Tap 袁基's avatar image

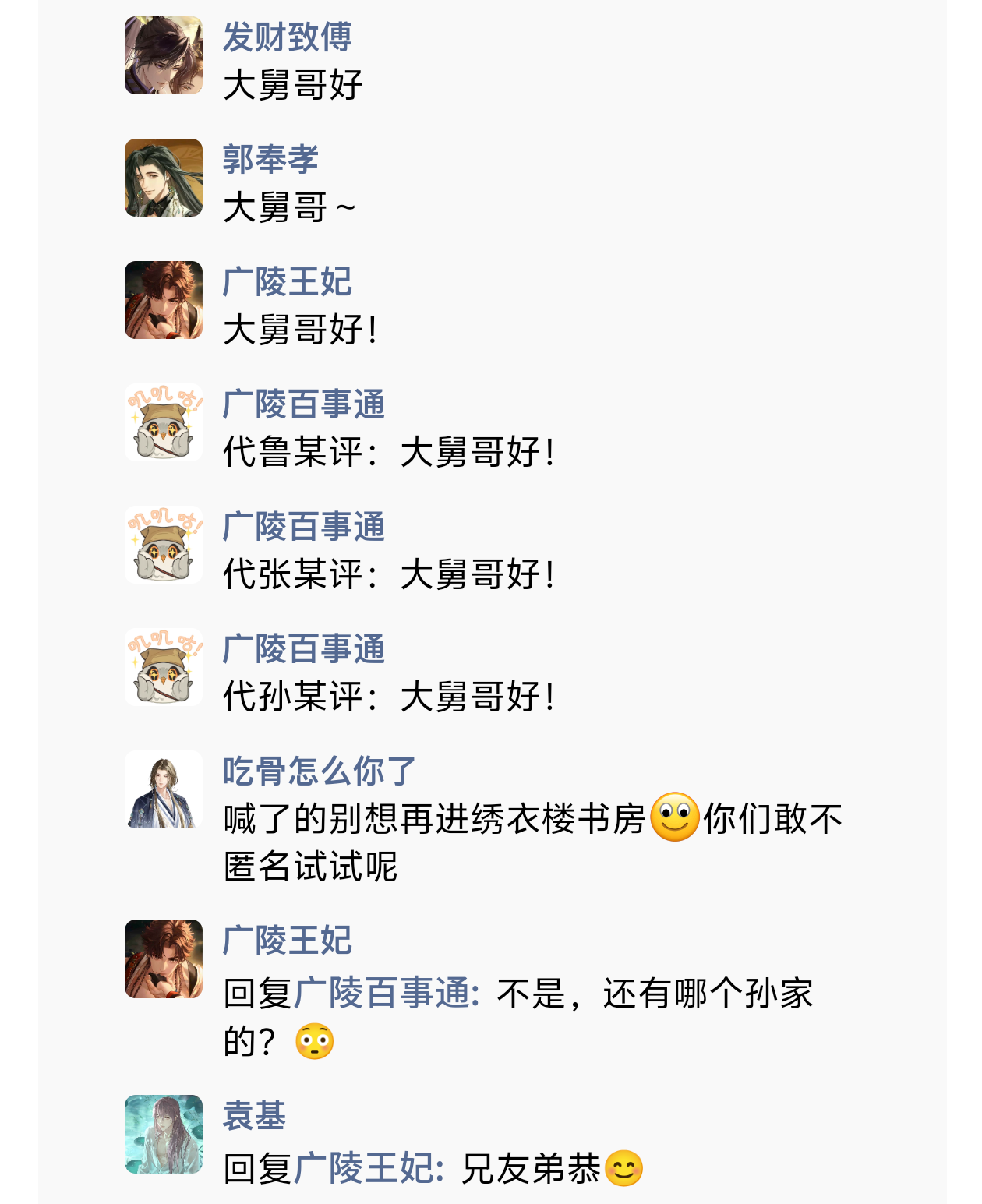point(164,1134)
